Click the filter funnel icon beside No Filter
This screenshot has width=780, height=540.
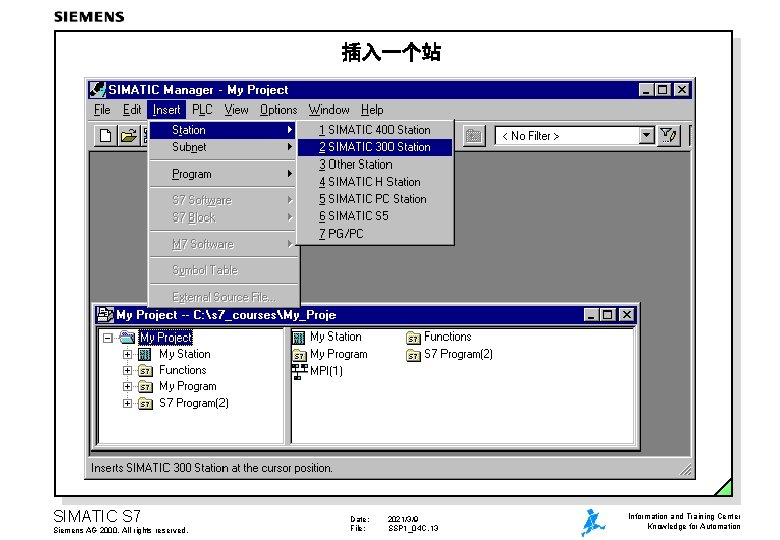[x=668, y=135]
